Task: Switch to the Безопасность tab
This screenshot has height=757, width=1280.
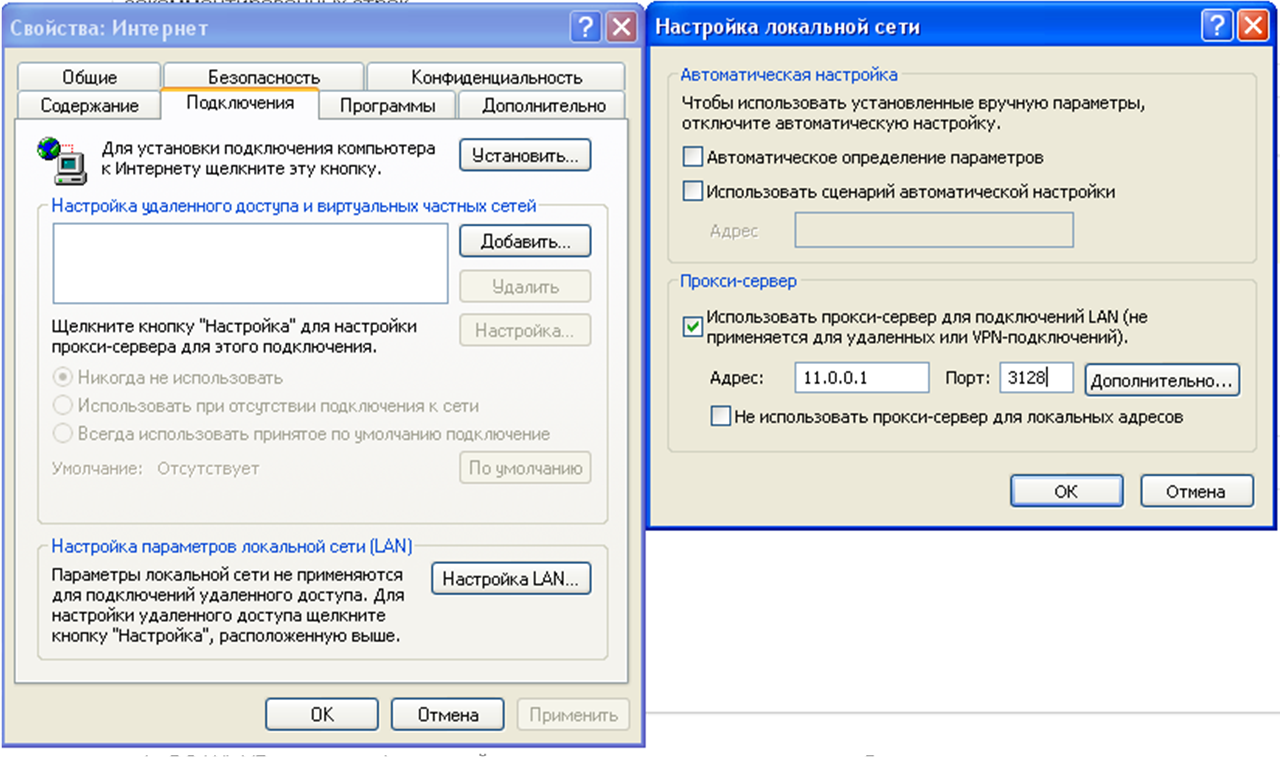Action: click(264, 77)
